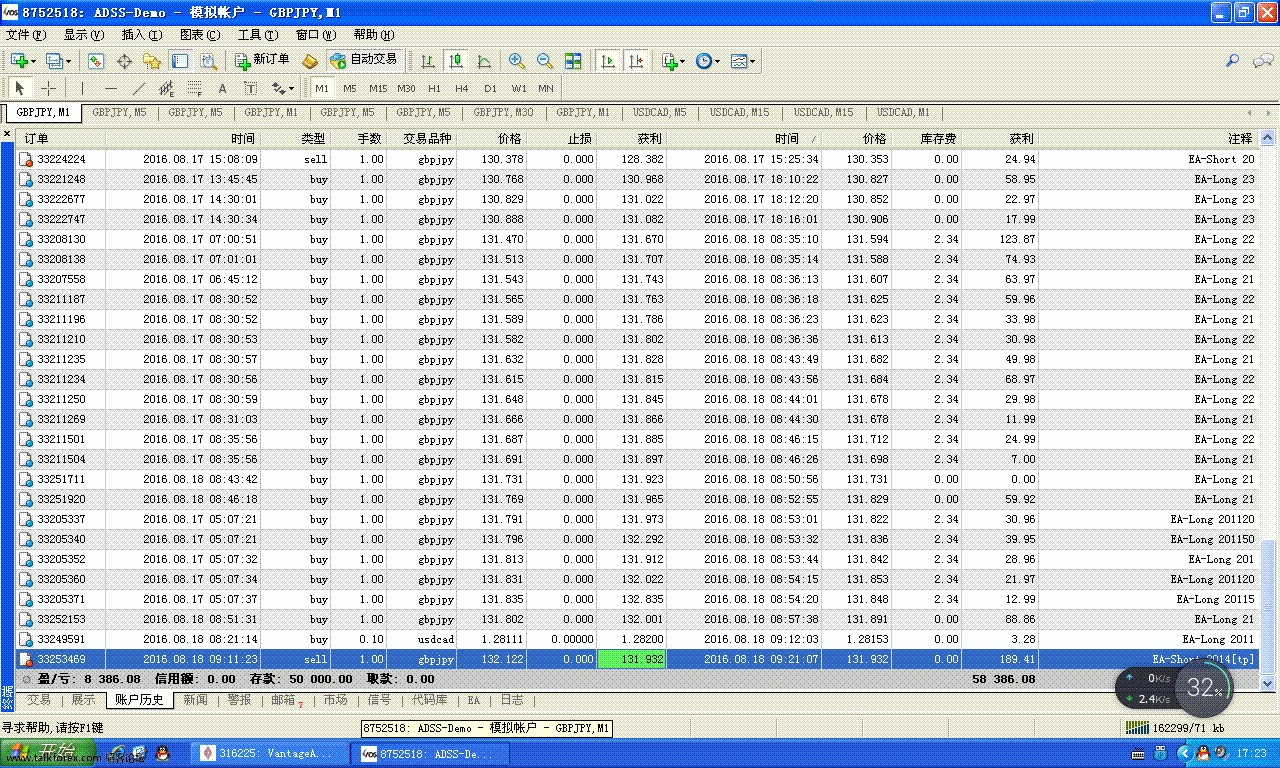Viewport: 1280px width, 768px height.
Task: Open the periods clock dropdown
Action: (707, 61)
